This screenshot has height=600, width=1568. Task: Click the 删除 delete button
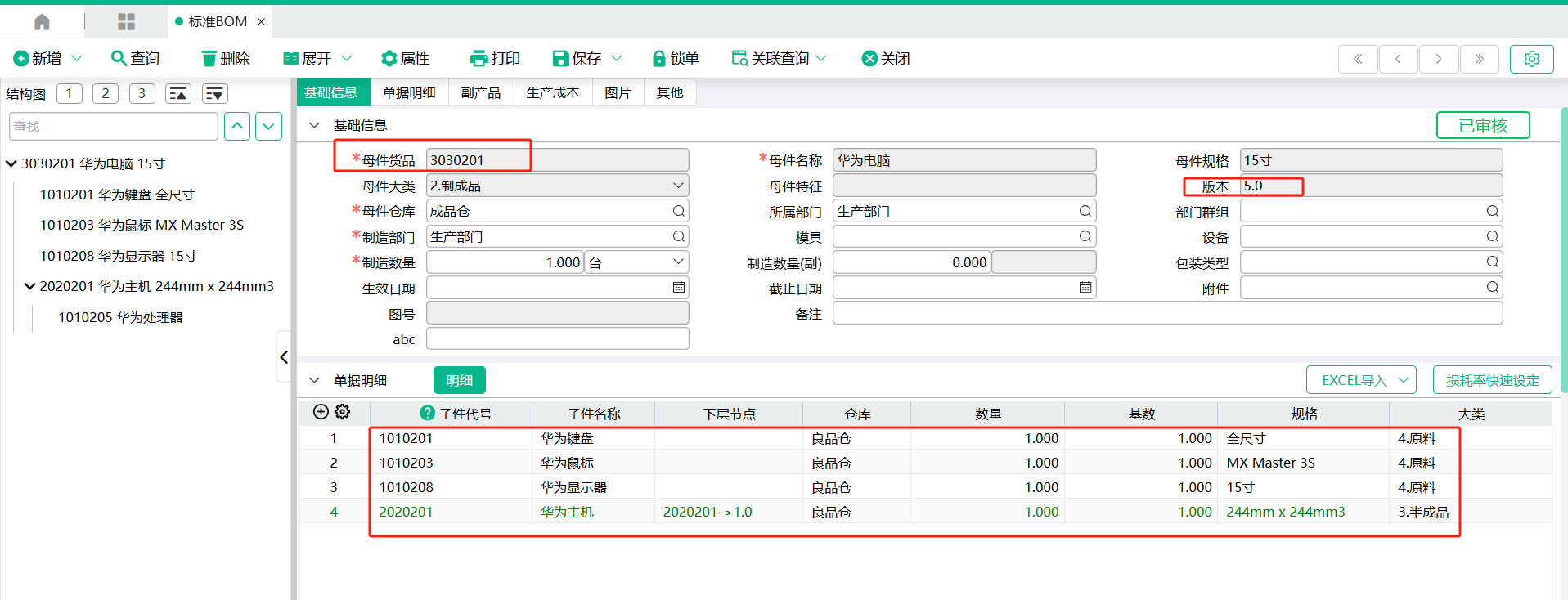coord(225,58)
